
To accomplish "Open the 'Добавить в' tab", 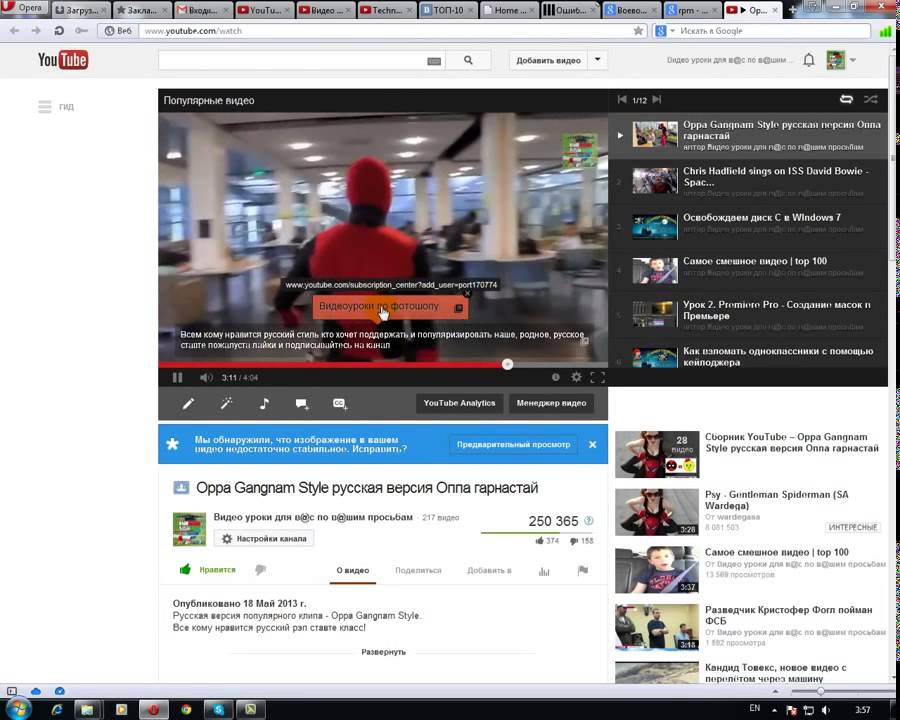I will (489, 570).
